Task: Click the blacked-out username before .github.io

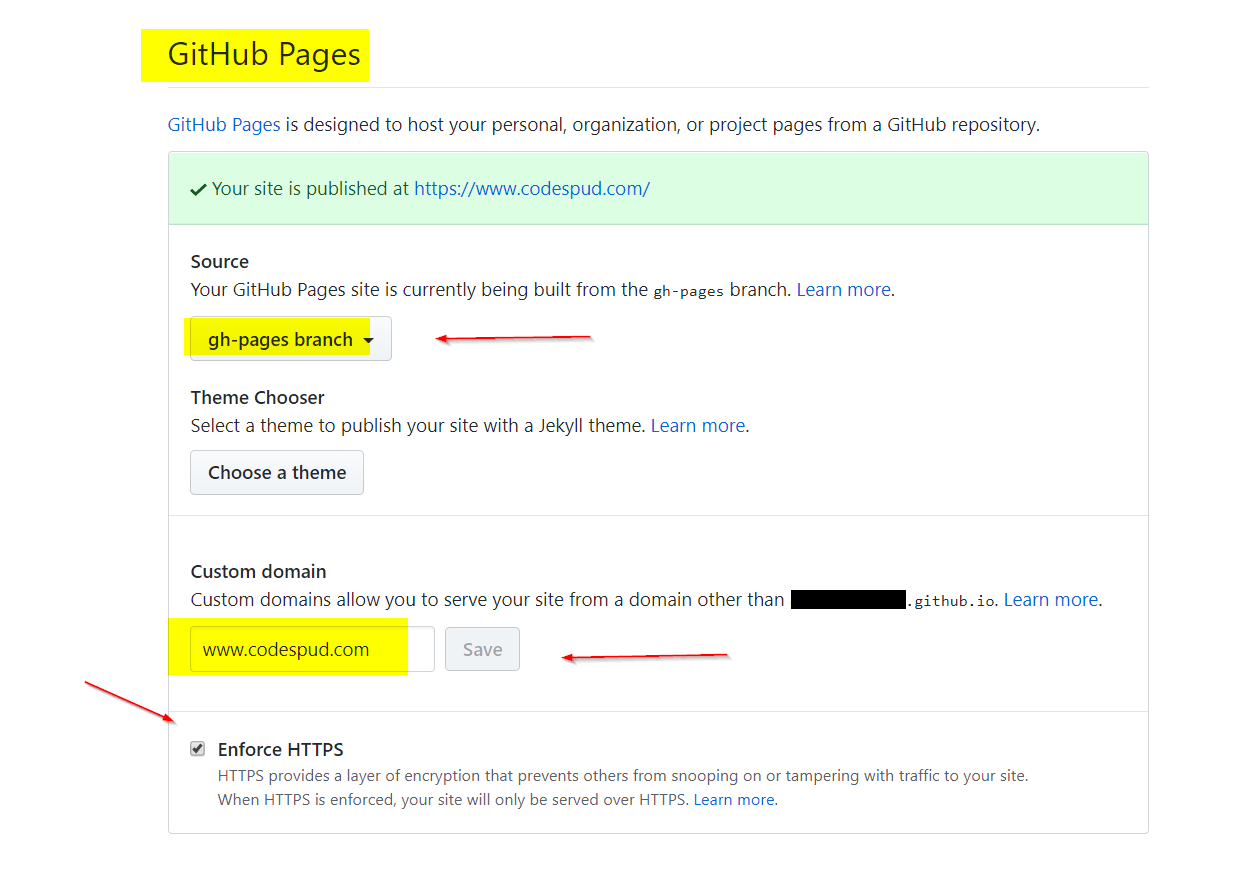Action: tap(848, 600)
